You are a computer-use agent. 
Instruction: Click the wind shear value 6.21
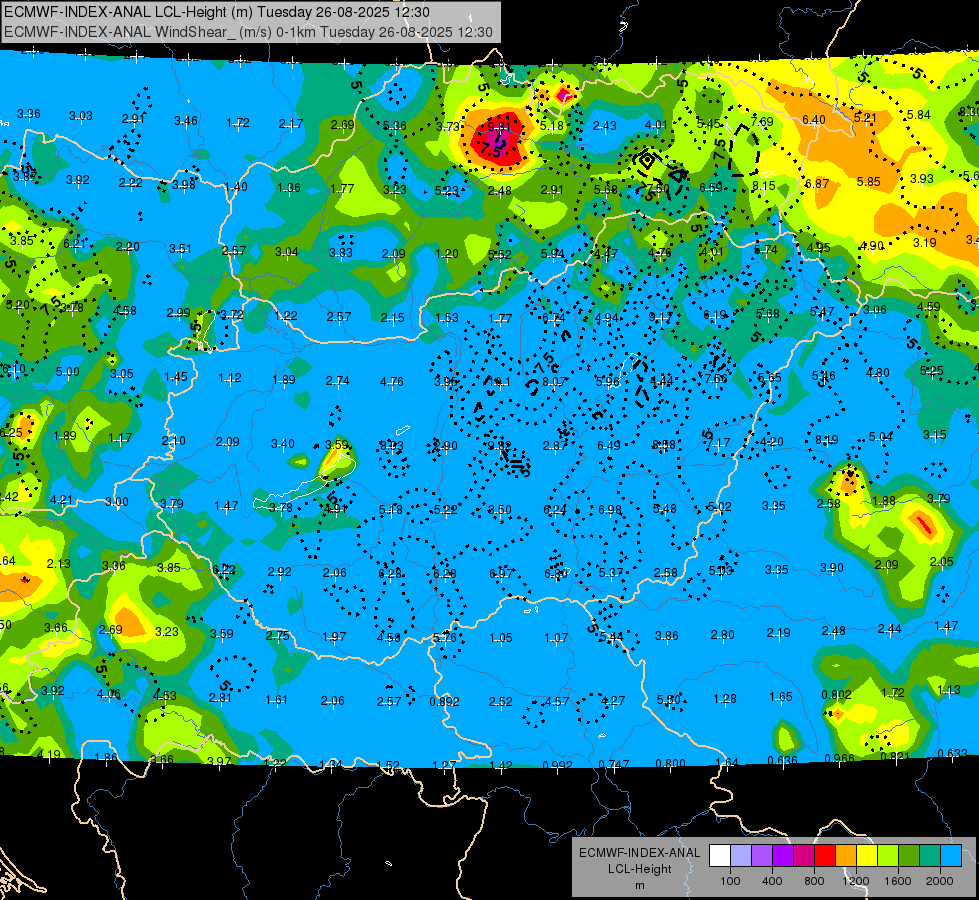[74, 244]
